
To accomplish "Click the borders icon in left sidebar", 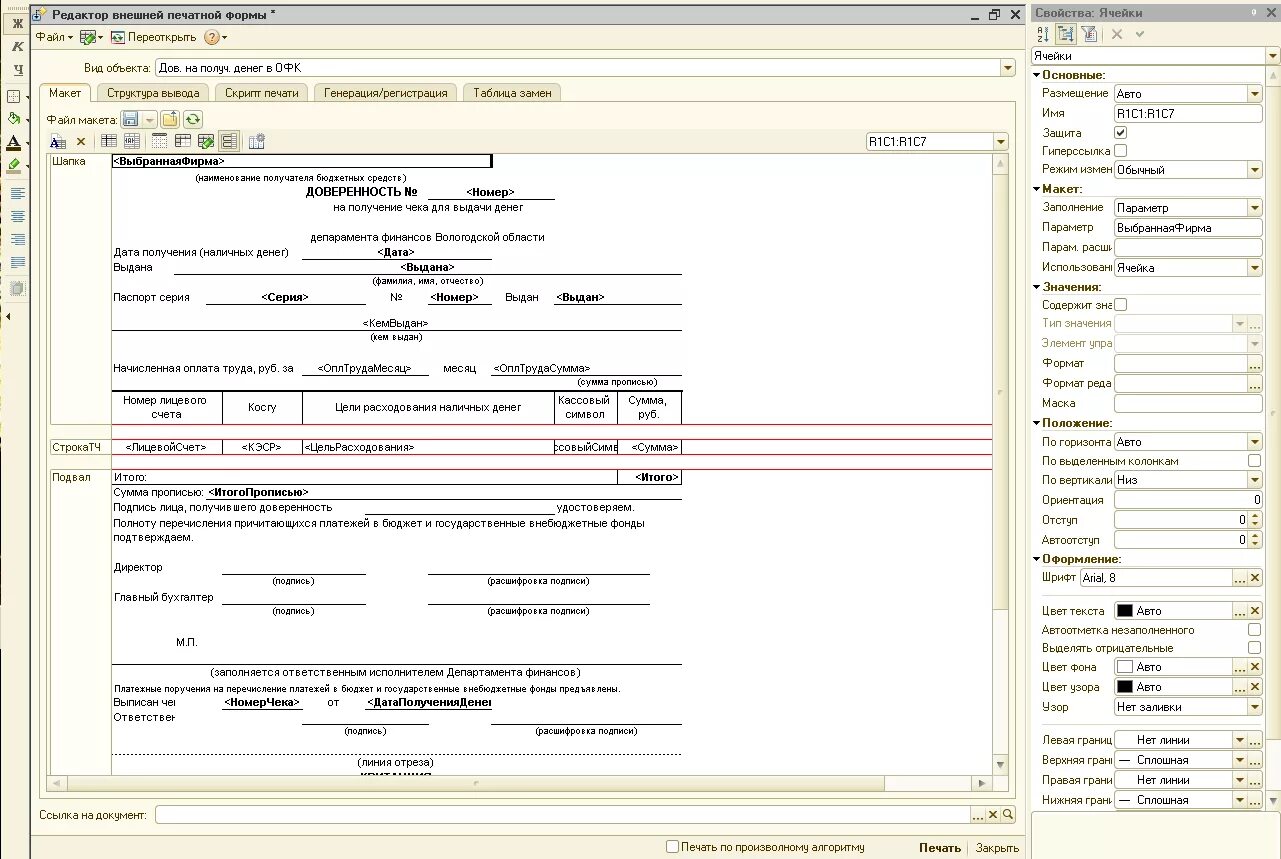I will [14, 96].
